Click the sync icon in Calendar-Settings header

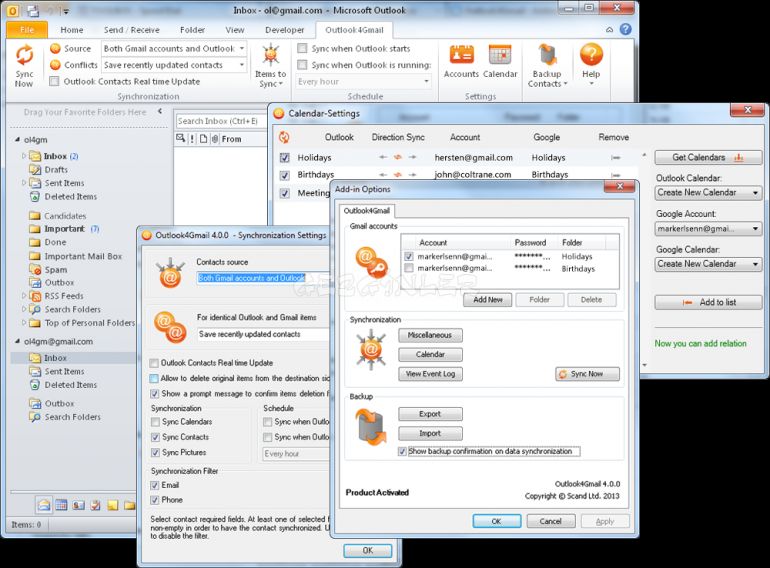coord(284,137)
